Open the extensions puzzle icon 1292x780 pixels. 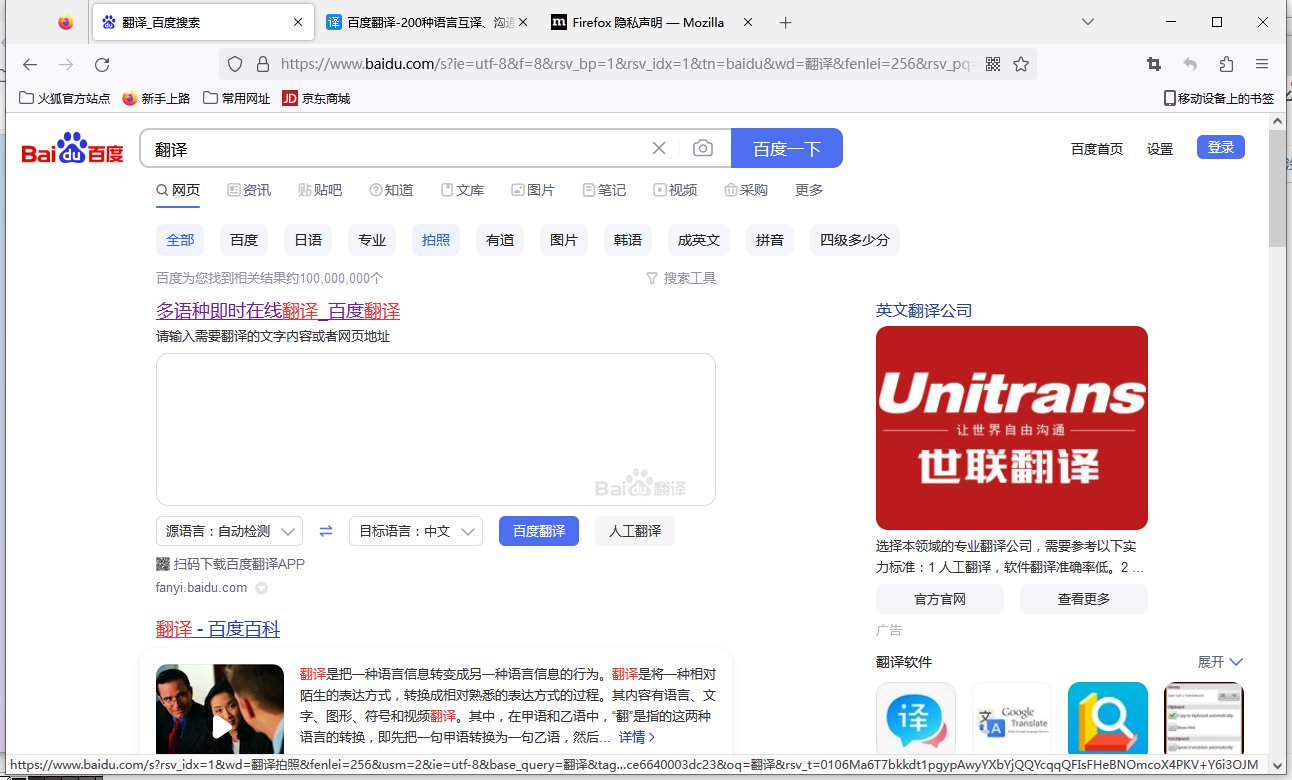pyautogui.click(x=1226, y=64)
